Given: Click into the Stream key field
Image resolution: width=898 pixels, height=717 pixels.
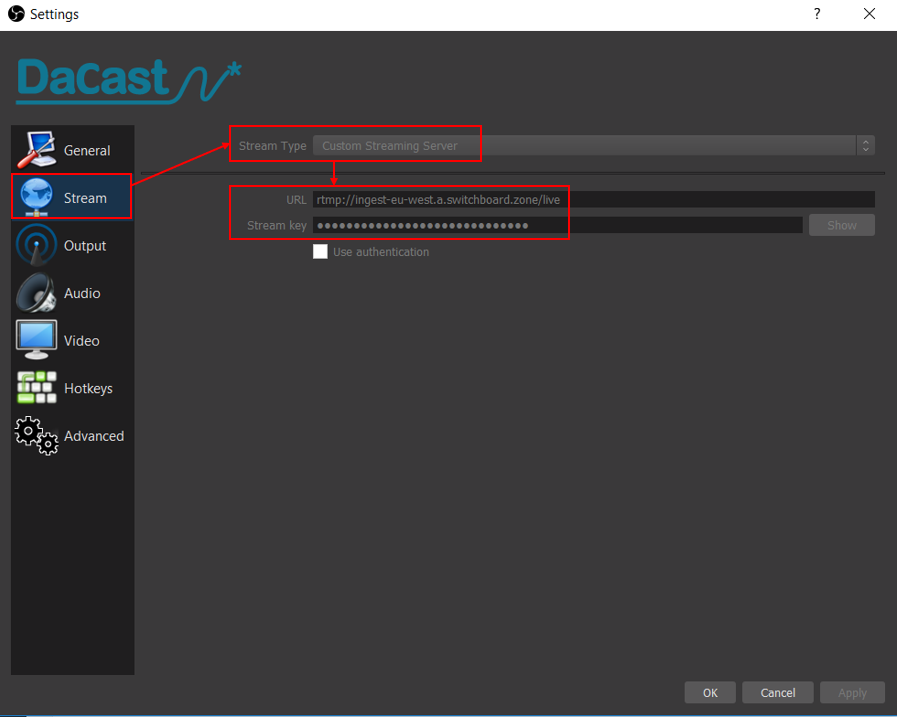Looking at the screenshot, I should tap(557, 225).
